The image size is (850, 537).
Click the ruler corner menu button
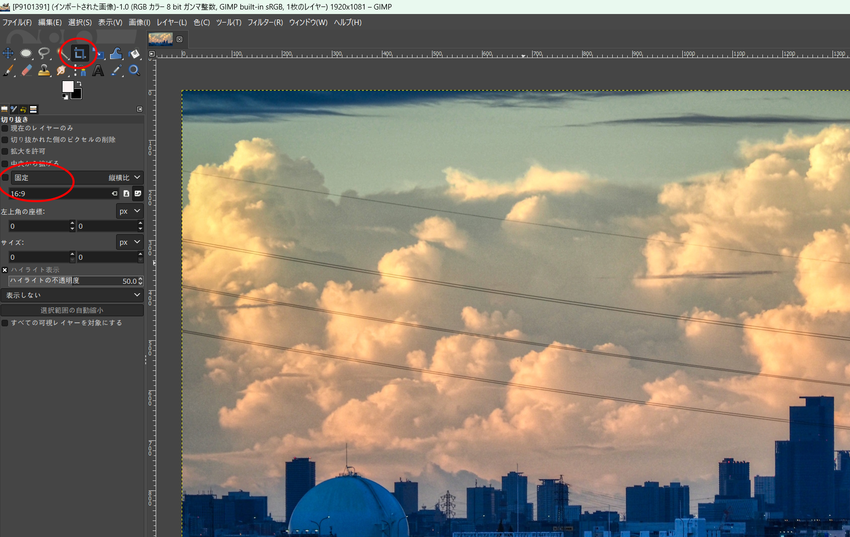(152, 54)
